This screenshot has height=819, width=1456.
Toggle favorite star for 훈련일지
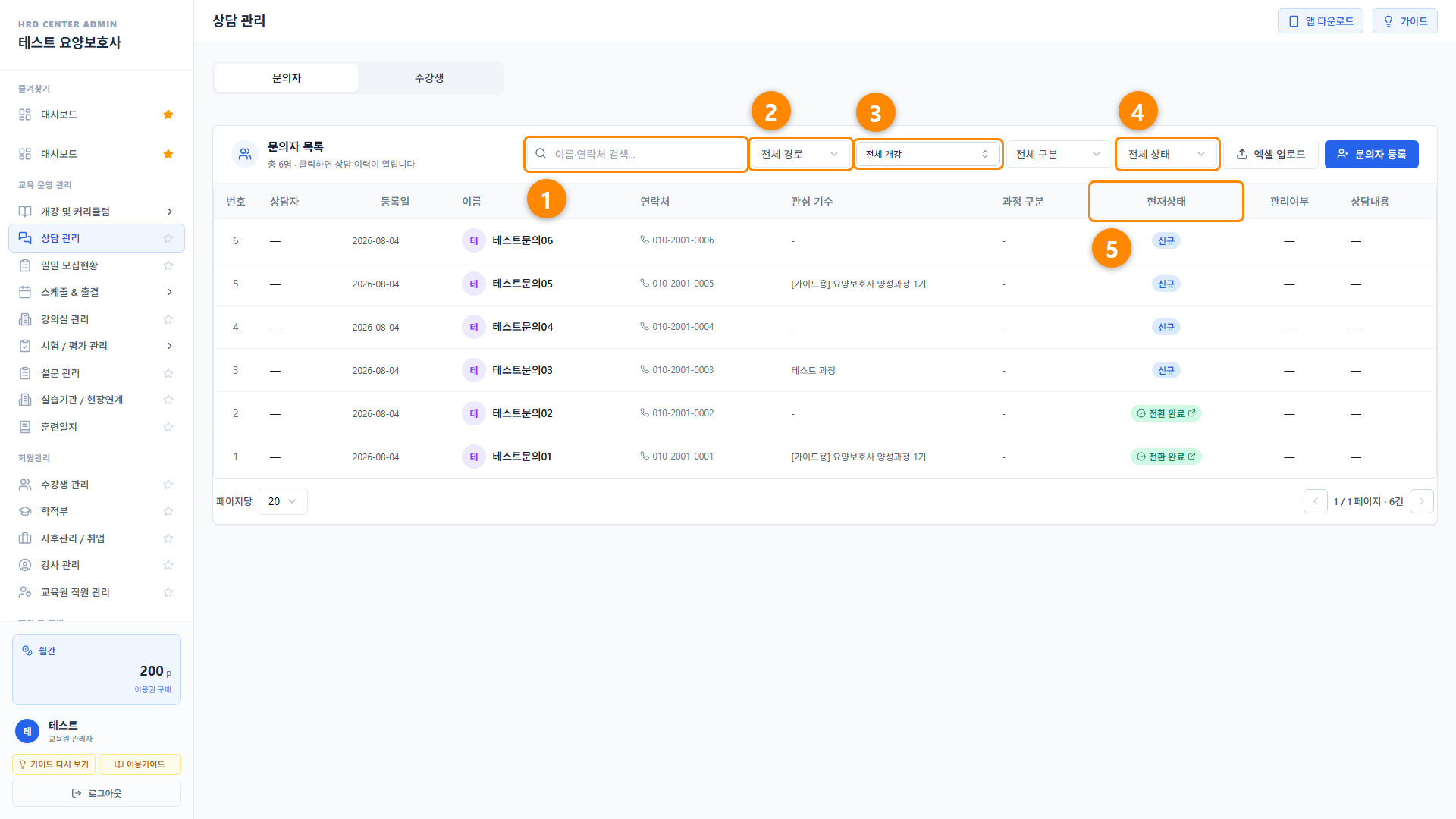[x=168, y=427]
